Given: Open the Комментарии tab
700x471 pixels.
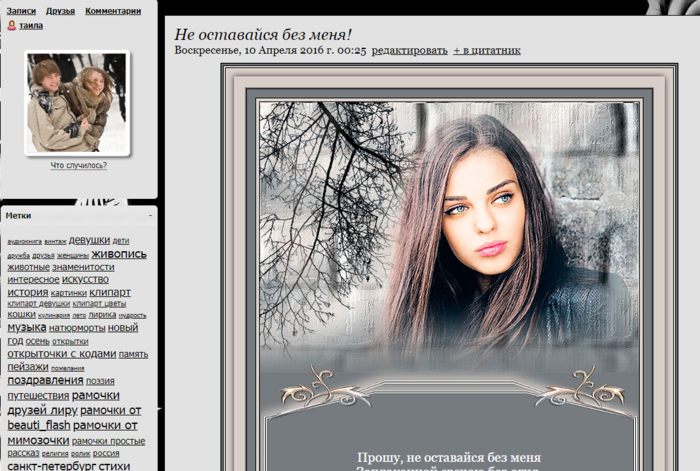Looking at the screenshot, I should tap(113, 11).
